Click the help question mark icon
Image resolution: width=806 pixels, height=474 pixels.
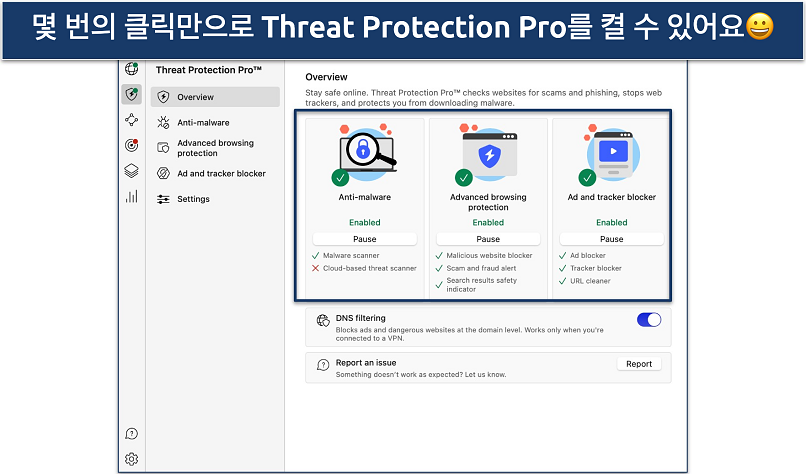point(131,434)
